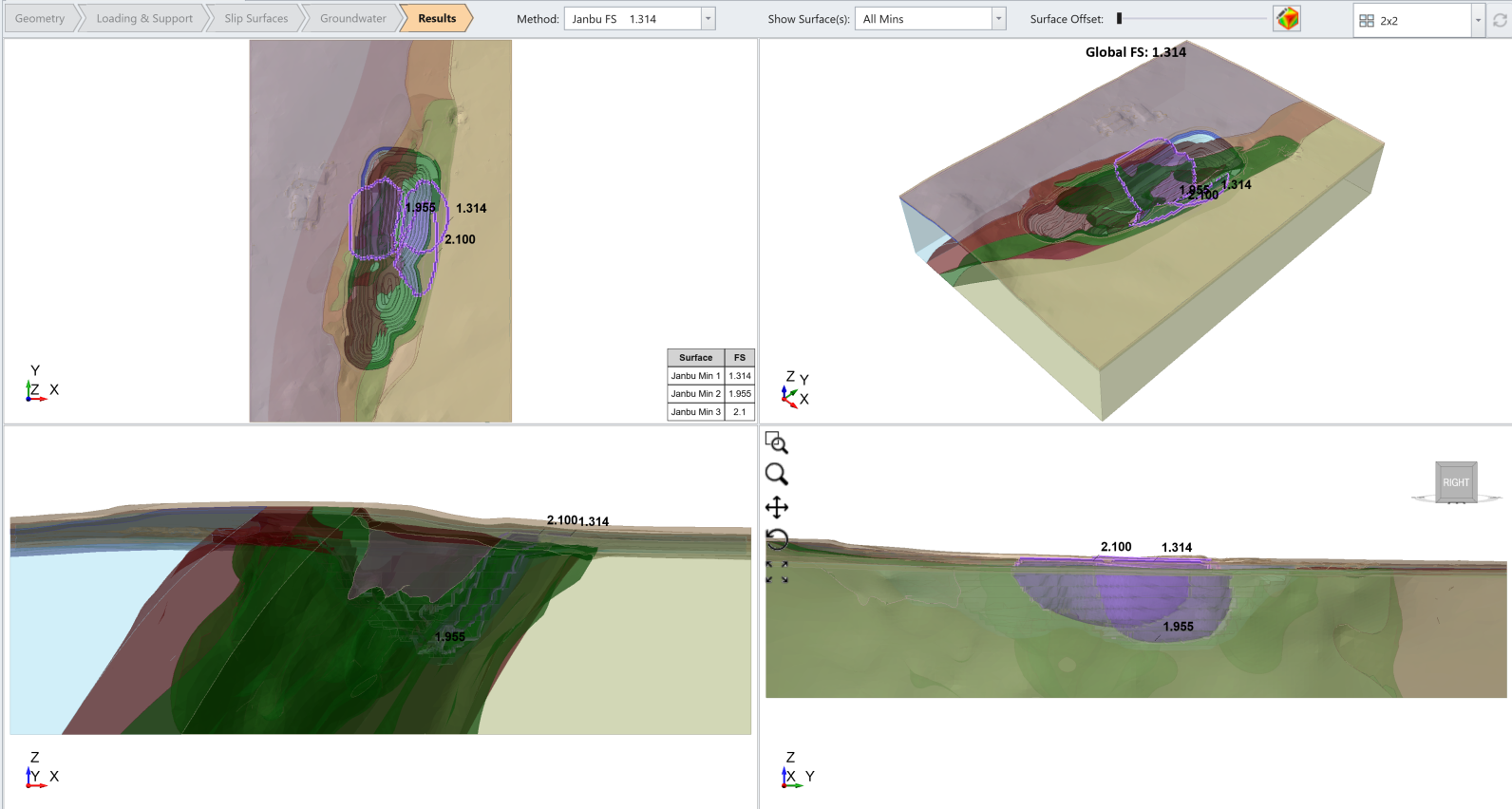Click the 1.955 label in the top view
This screenshot has height=809, width=1512.
tap(420, 208)
